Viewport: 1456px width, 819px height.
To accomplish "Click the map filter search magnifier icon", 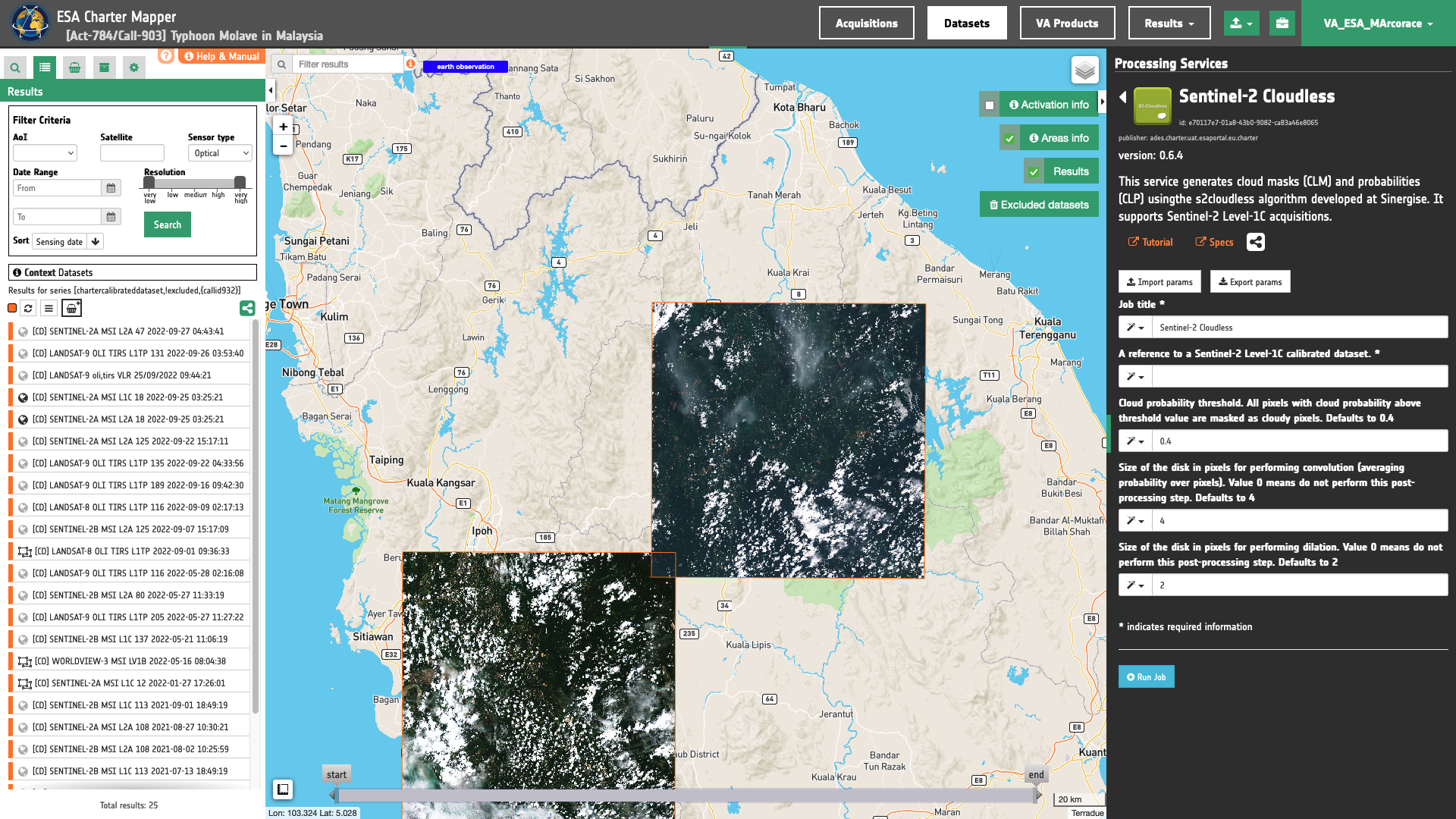I will pos(281,64).
